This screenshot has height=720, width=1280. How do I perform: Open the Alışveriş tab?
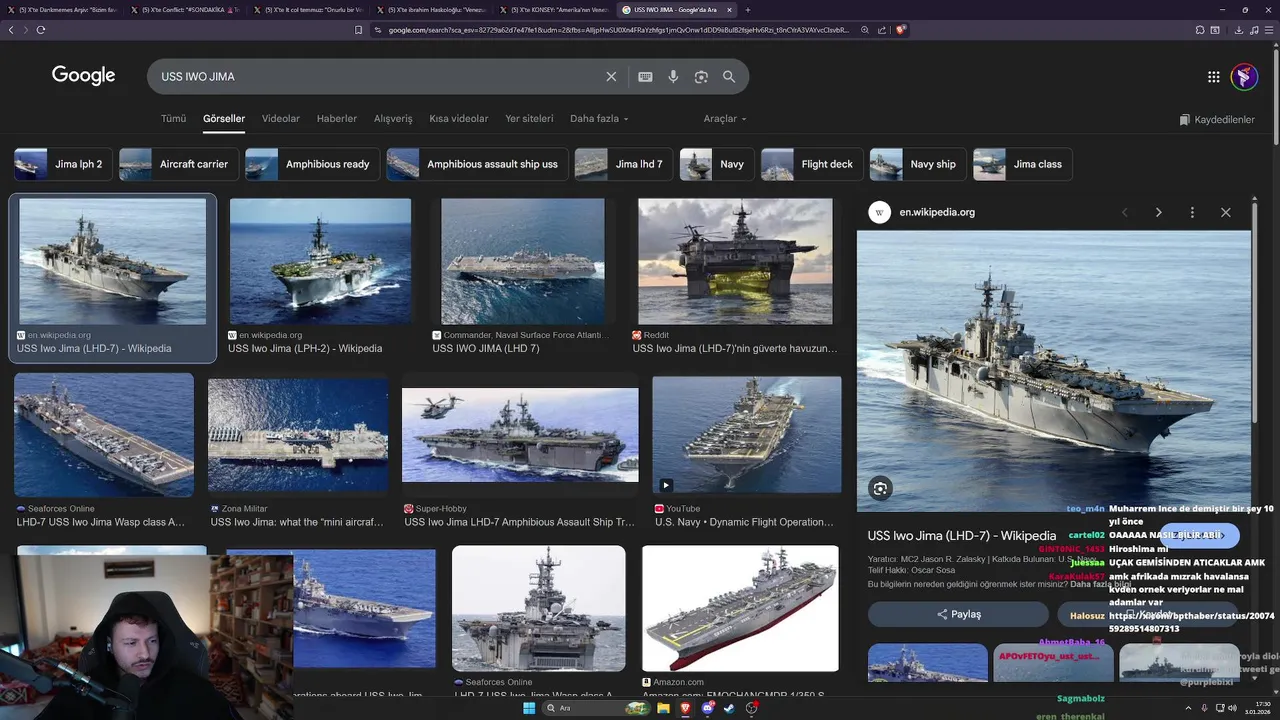click(x=393, y=119)
